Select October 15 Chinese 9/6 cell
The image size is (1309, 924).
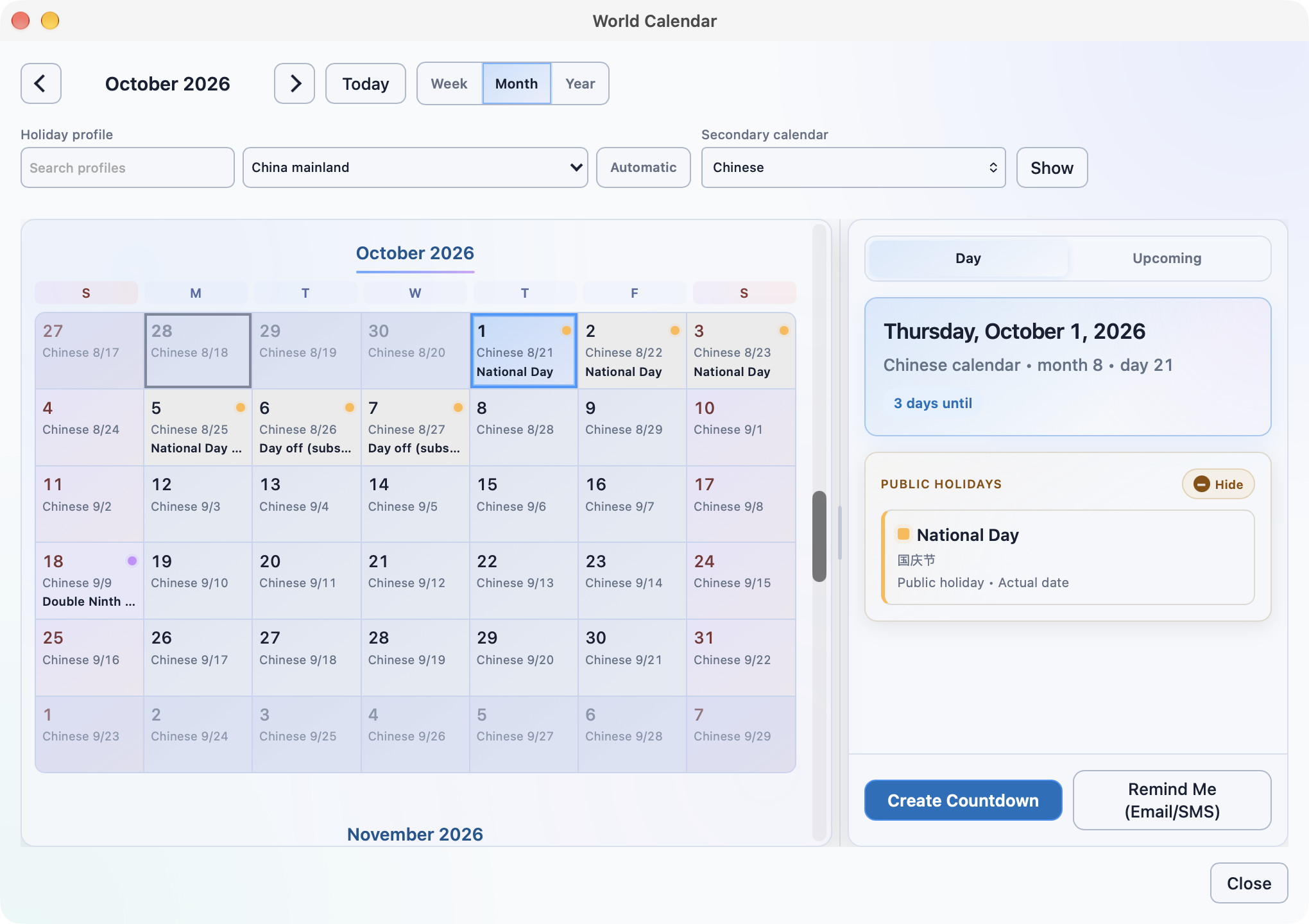click(x=524, y=504)
